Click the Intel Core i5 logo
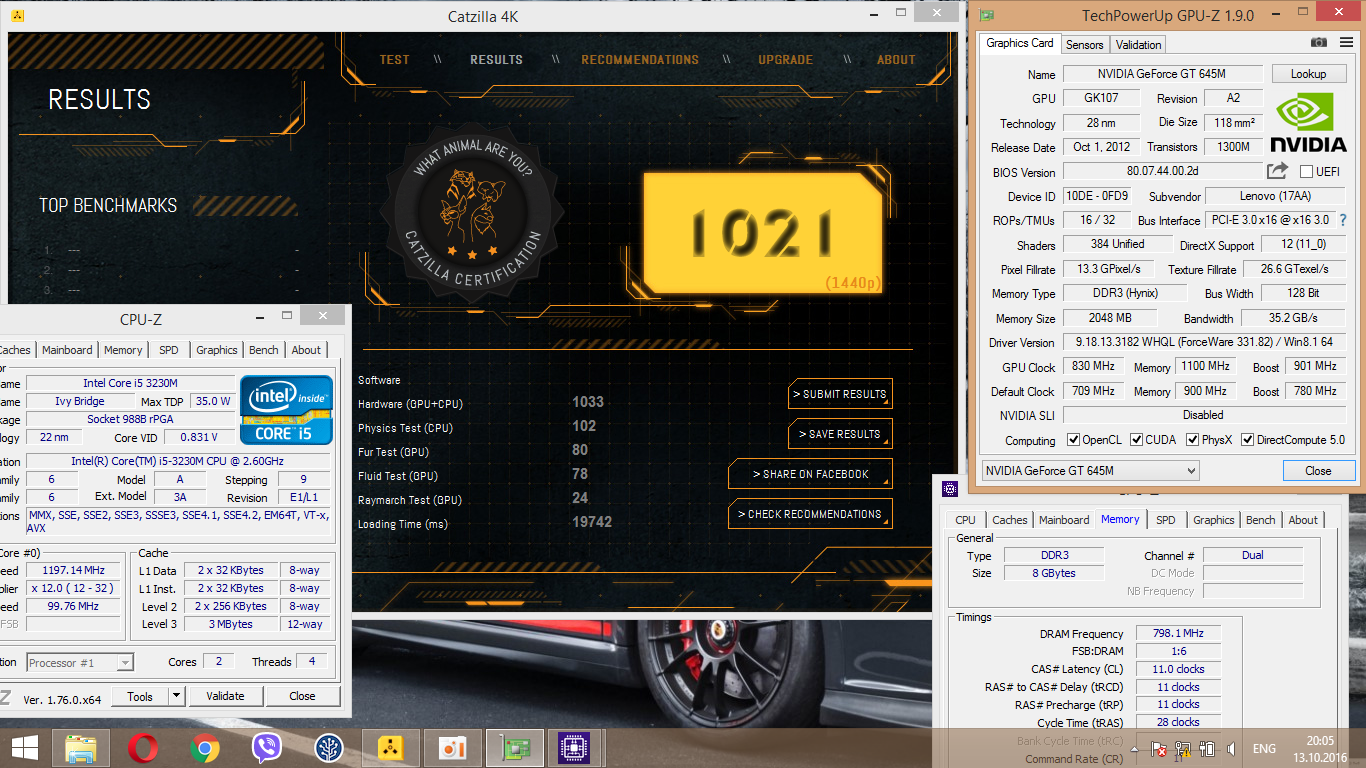Viewport: 1366px width, 768px height. coord(287,410)
